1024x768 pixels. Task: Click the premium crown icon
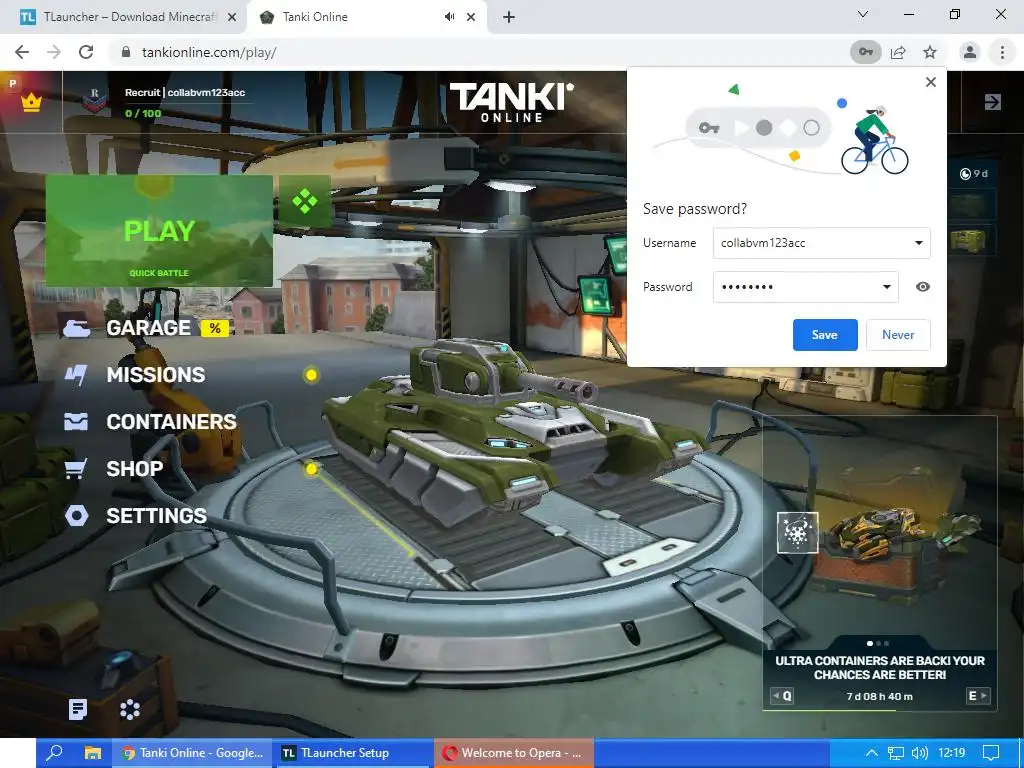tap(31, 103)
